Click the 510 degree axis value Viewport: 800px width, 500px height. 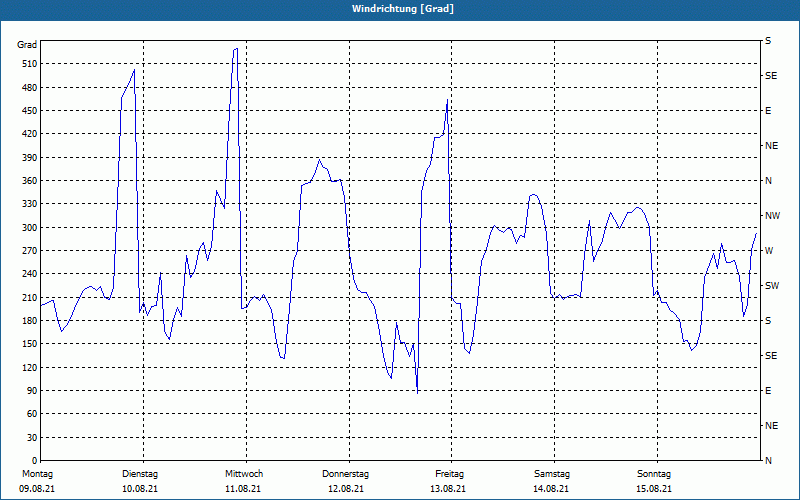pyautogui.click(x=30, y=64)
